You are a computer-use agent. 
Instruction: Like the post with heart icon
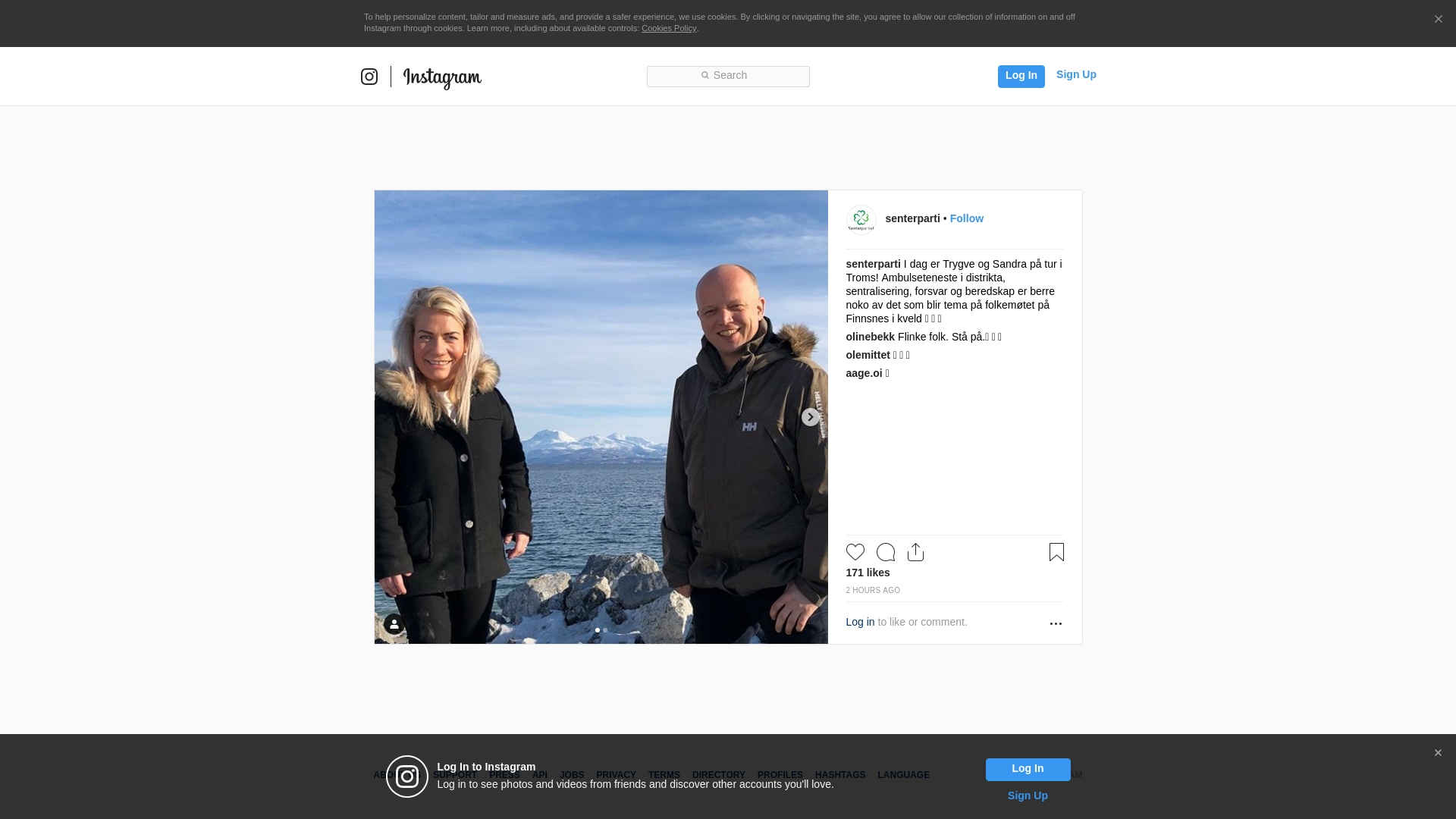(855, 552)
